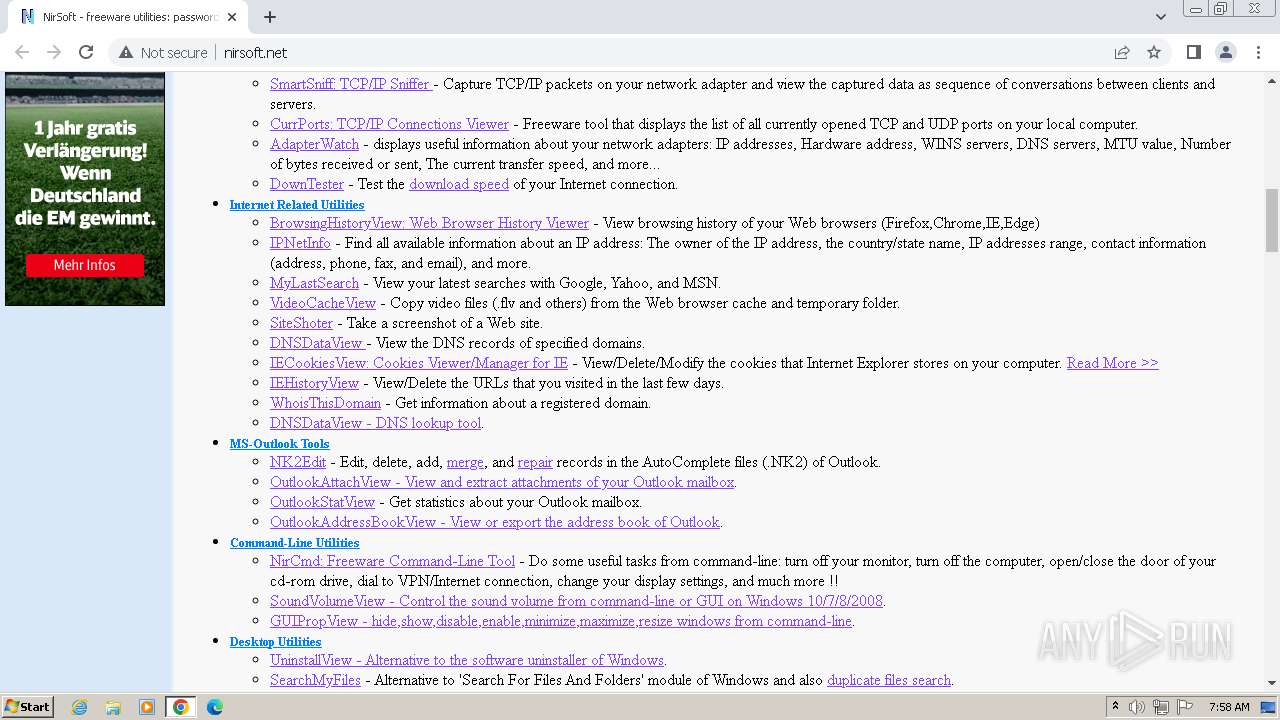
Task: Open the Action Center flag icon
Action: point(1185,707)
